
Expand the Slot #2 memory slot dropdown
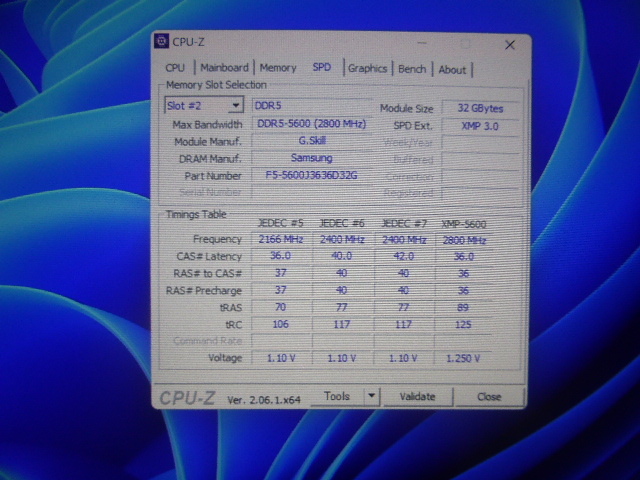[204, 105]
